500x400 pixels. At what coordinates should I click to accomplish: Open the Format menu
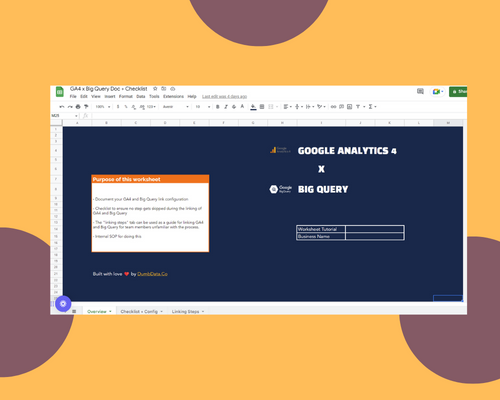(126, 96)
